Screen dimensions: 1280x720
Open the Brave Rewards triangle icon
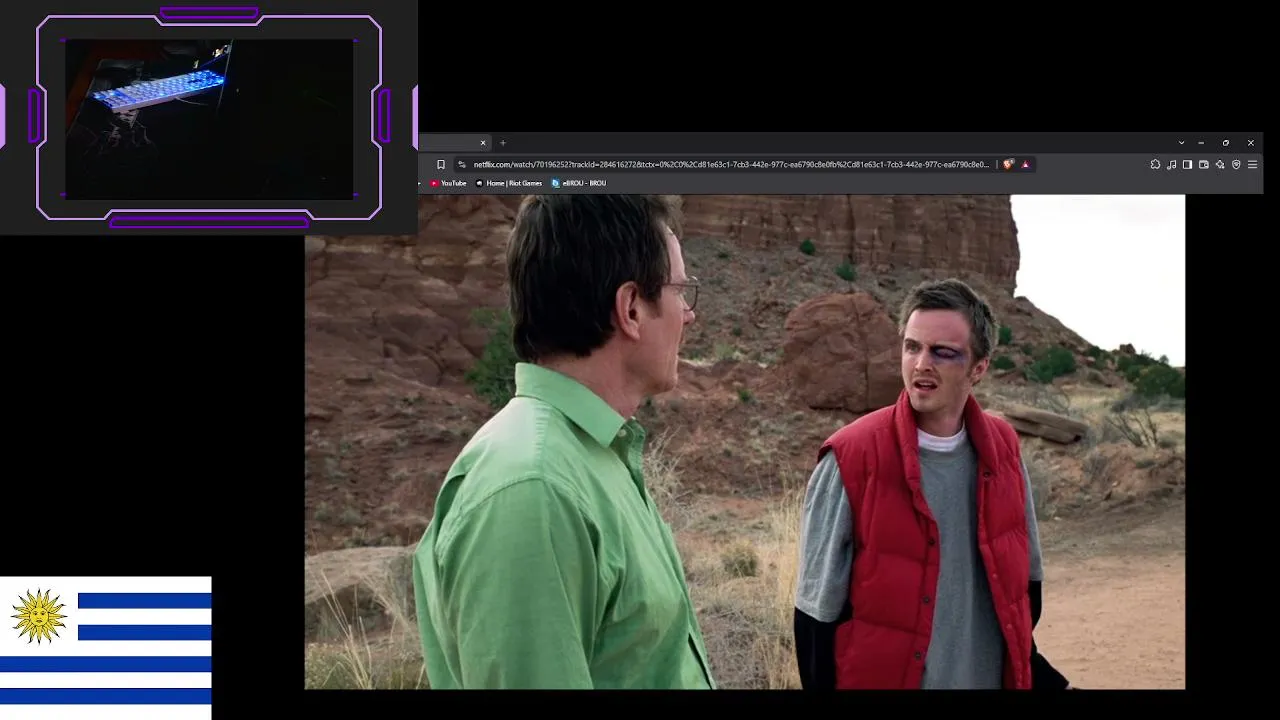click(1025, 164)
